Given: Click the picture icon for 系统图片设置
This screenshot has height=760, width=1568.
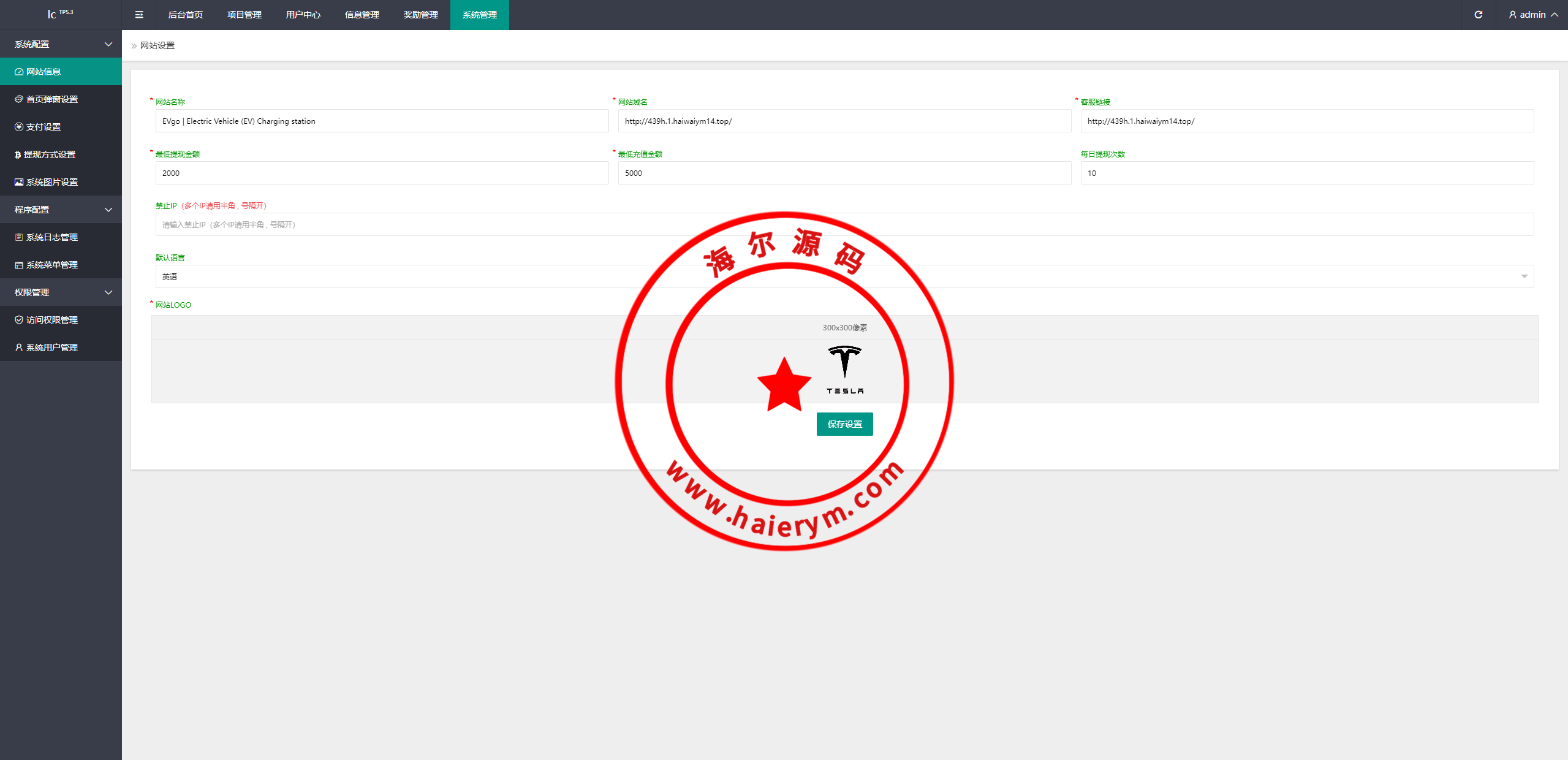Looking at the screenshot, I should (x=19, y=182).
